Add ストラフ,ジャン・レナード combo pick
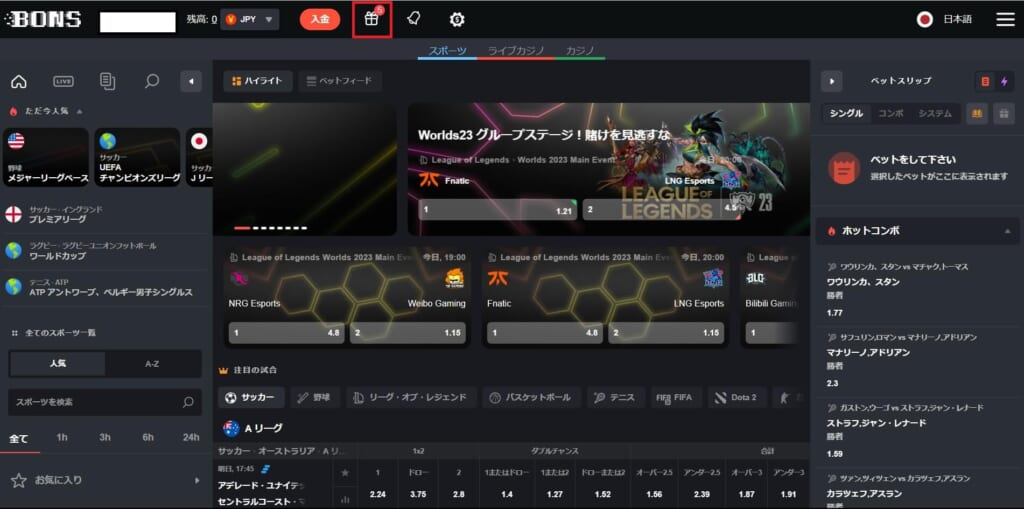This screenshot has width=1024, height=509. click(x=917, y=431)
